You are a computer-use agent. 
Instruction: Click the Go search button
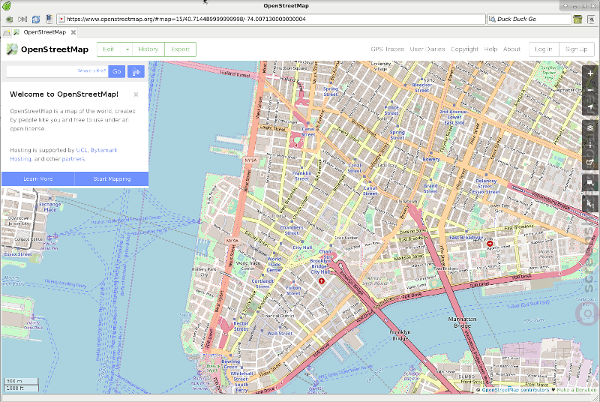[x=117, y=72]
